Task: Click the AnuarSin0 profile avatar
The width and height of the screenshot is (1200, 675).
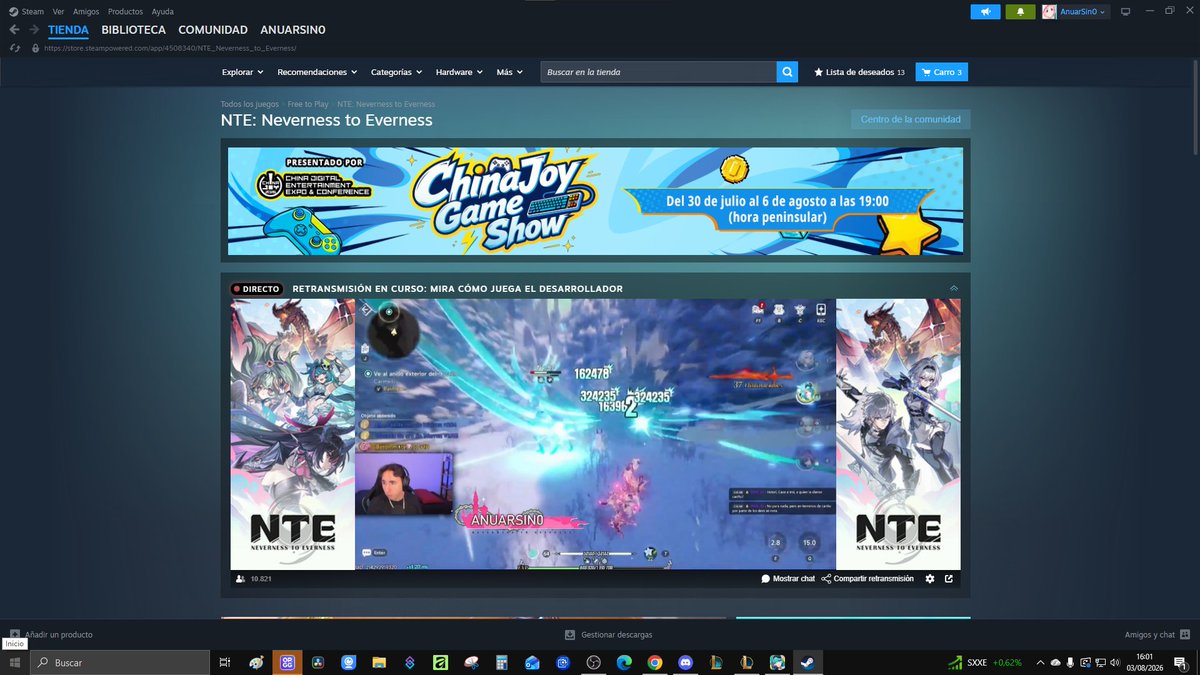Action: (1049, 12)
